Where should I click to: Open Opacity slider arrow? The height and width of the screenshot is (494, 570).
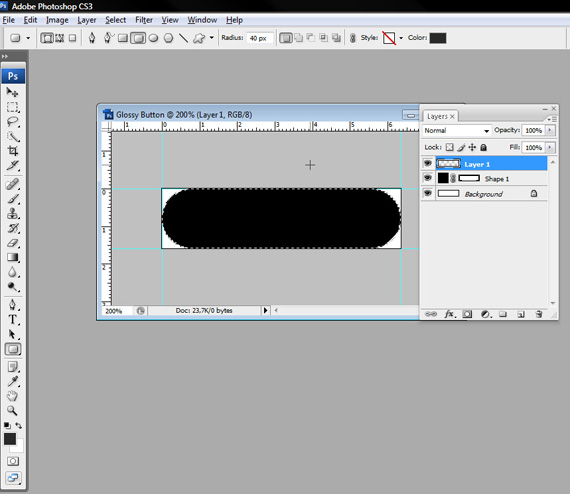click(x=550, y=130)
